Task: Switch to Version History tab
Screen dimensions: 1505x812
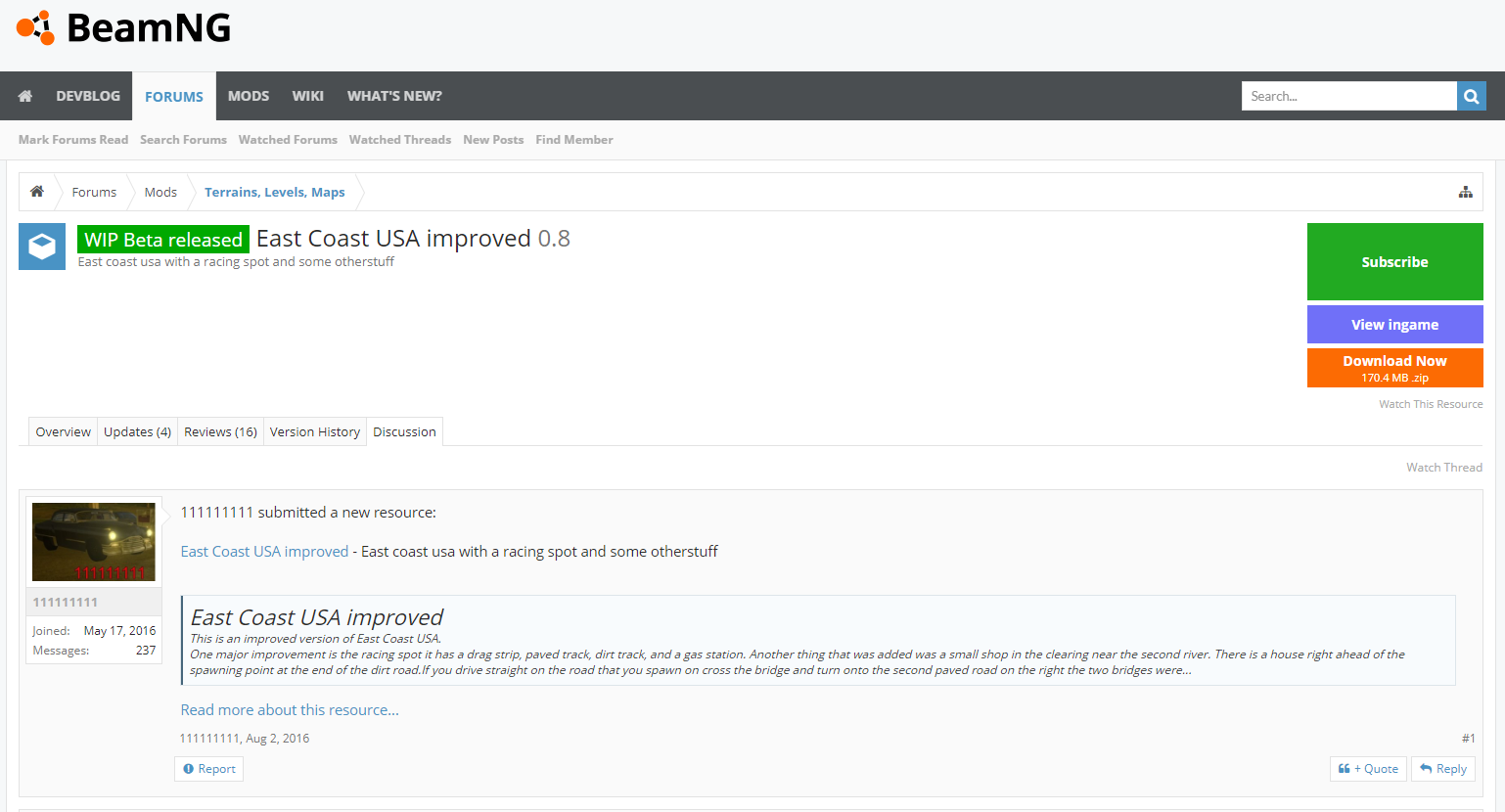Action: coord(315,431)
